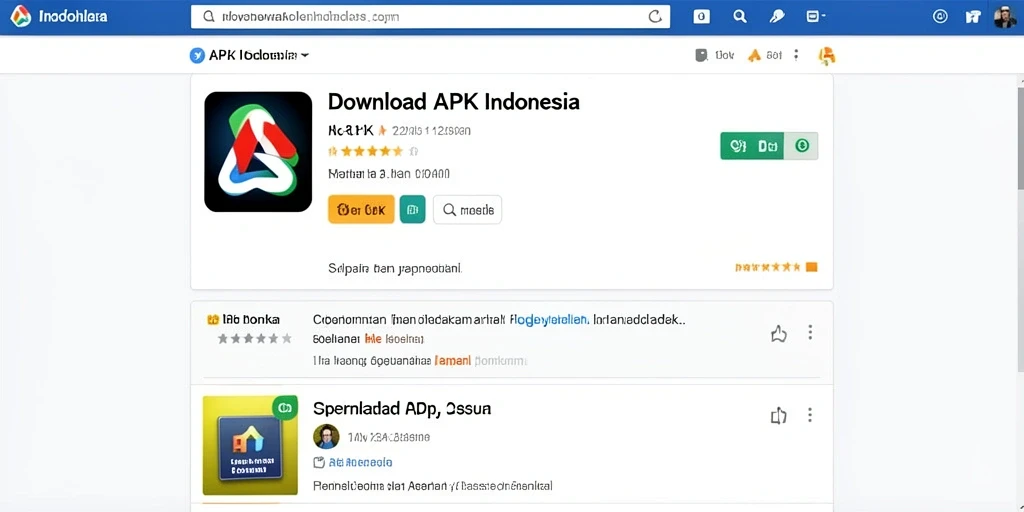Open three-dot menu on lab bonka review
1024x512 pixels.
tap(810, 332)
